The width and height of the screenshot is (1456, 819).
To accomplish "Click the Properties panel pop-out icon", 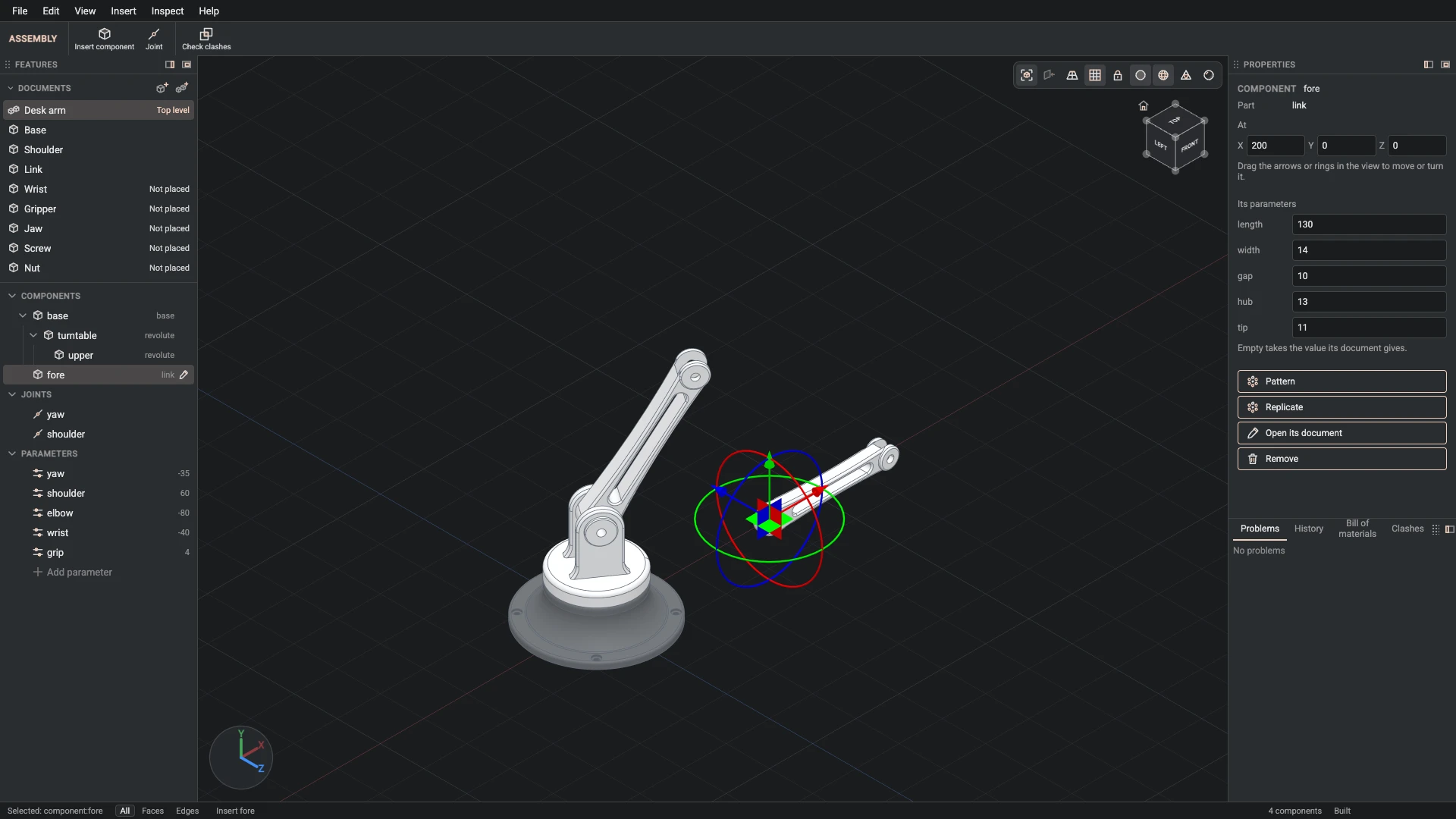I will [1445, 64].
